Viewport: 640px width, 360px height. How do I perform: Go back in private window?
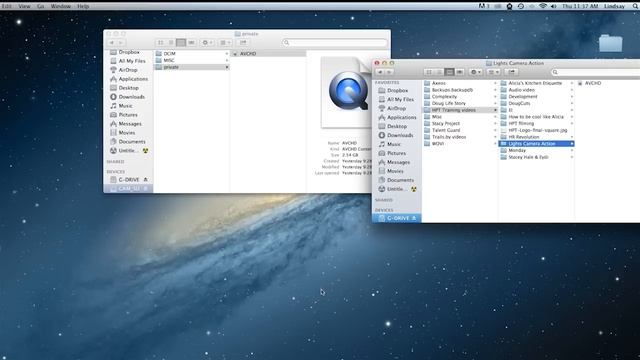tap(111, 42)
